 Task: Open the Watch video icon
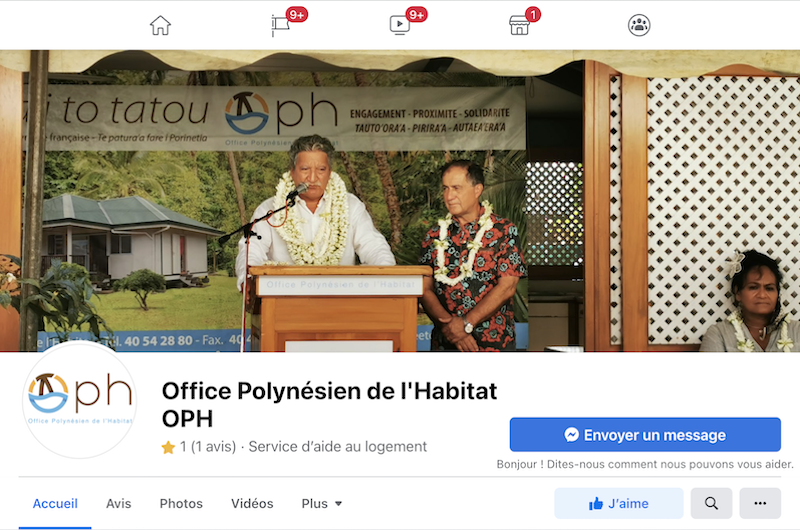(x=399, y=25)
